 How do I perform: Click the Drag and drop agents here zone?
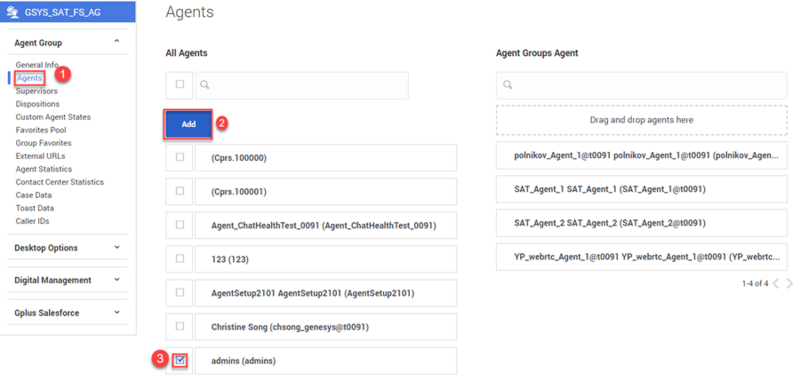click(641, 120)
